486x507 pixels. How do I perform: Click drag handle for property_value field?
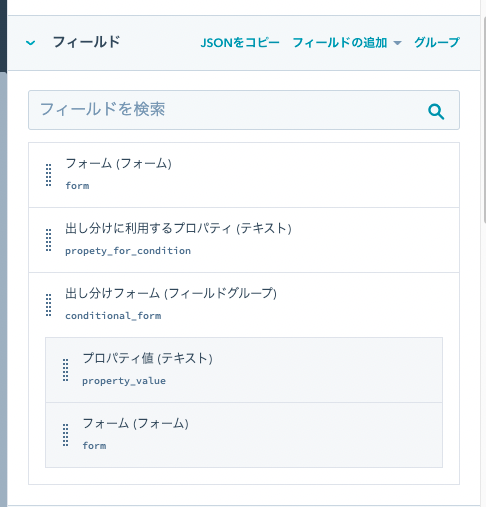tap(66, 370)
